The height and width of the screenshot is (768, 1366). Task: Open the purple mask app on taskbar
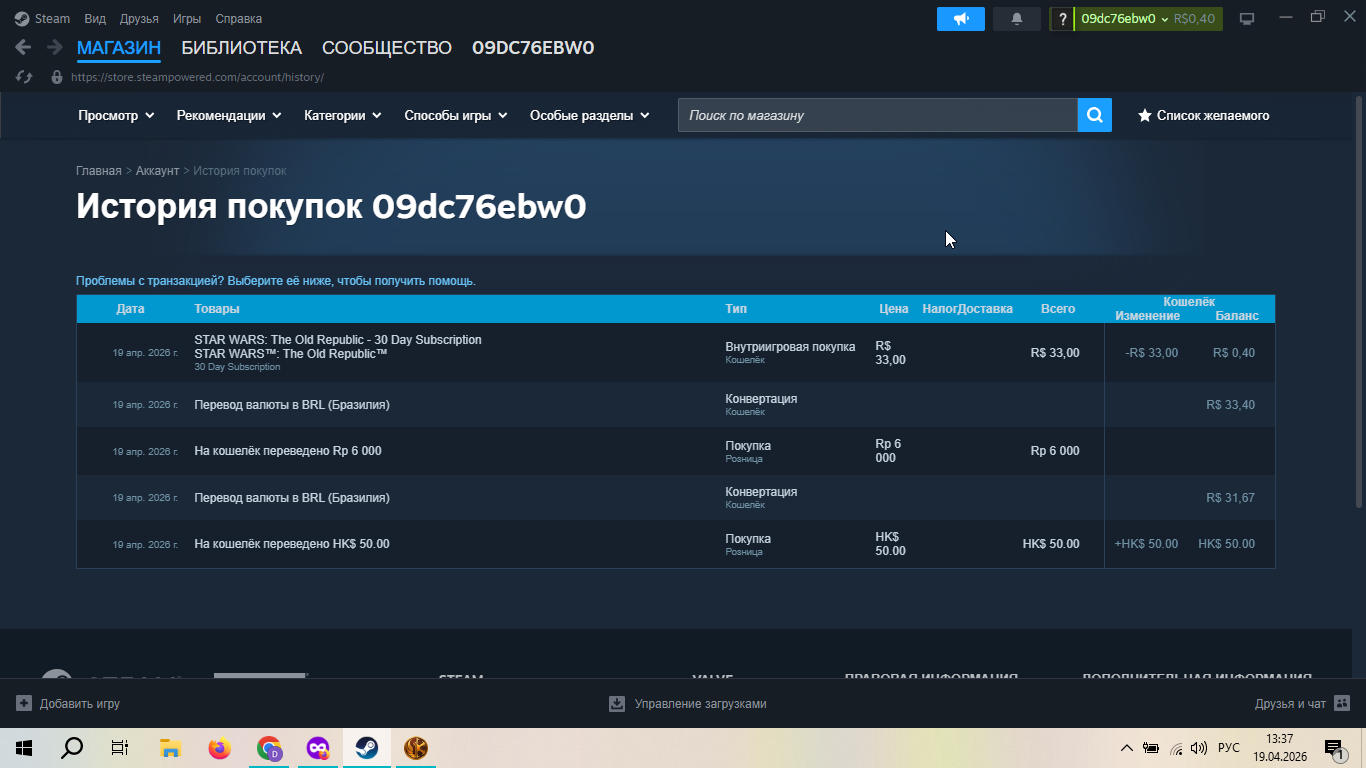(317, 748)
